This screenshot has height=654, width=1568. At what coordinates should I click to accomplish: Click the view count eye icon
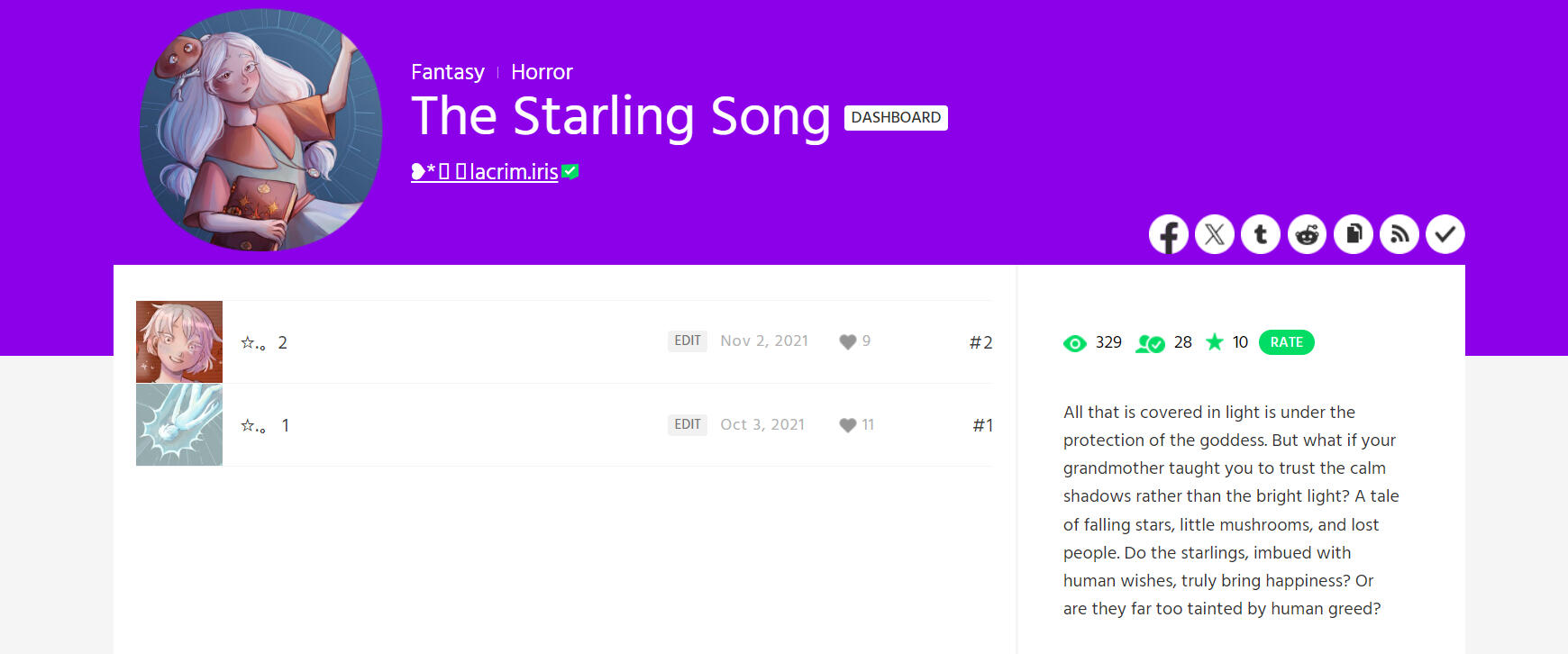1074,342
